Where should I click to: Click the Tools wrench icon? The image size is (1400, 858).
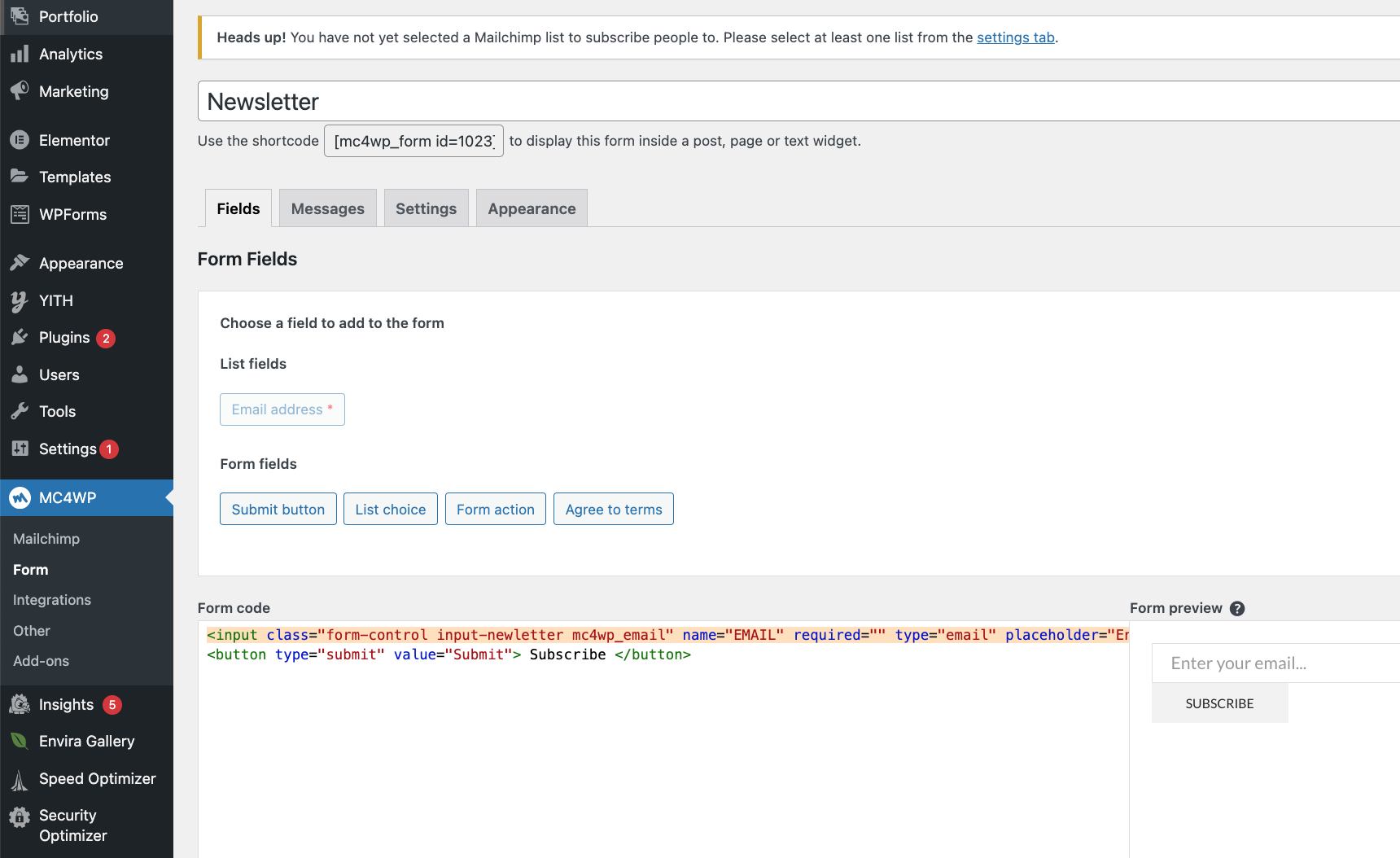click(20, 411)
